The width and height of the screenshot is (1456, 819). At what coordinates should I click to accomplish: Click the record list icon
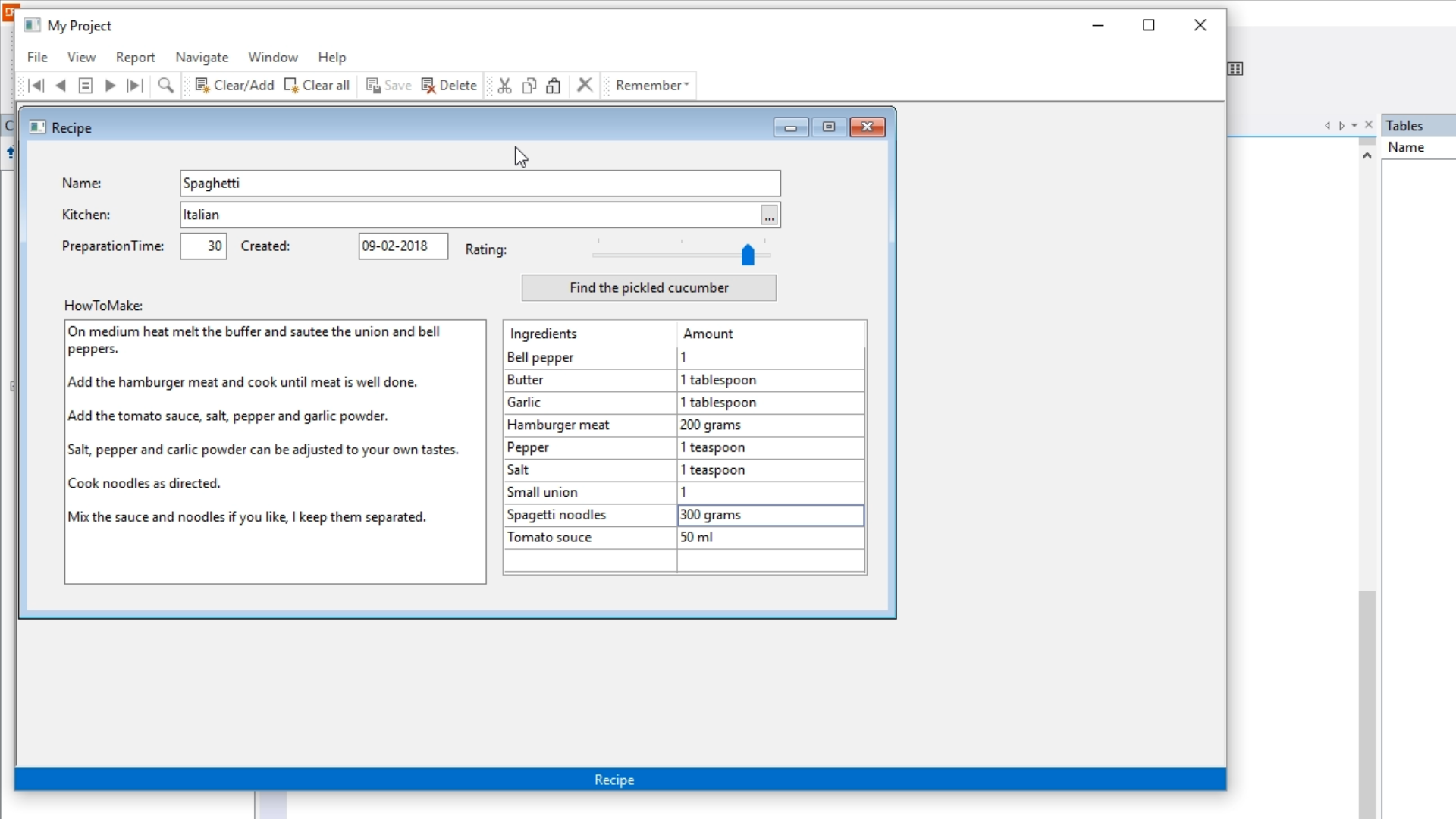tap(86, 86)
